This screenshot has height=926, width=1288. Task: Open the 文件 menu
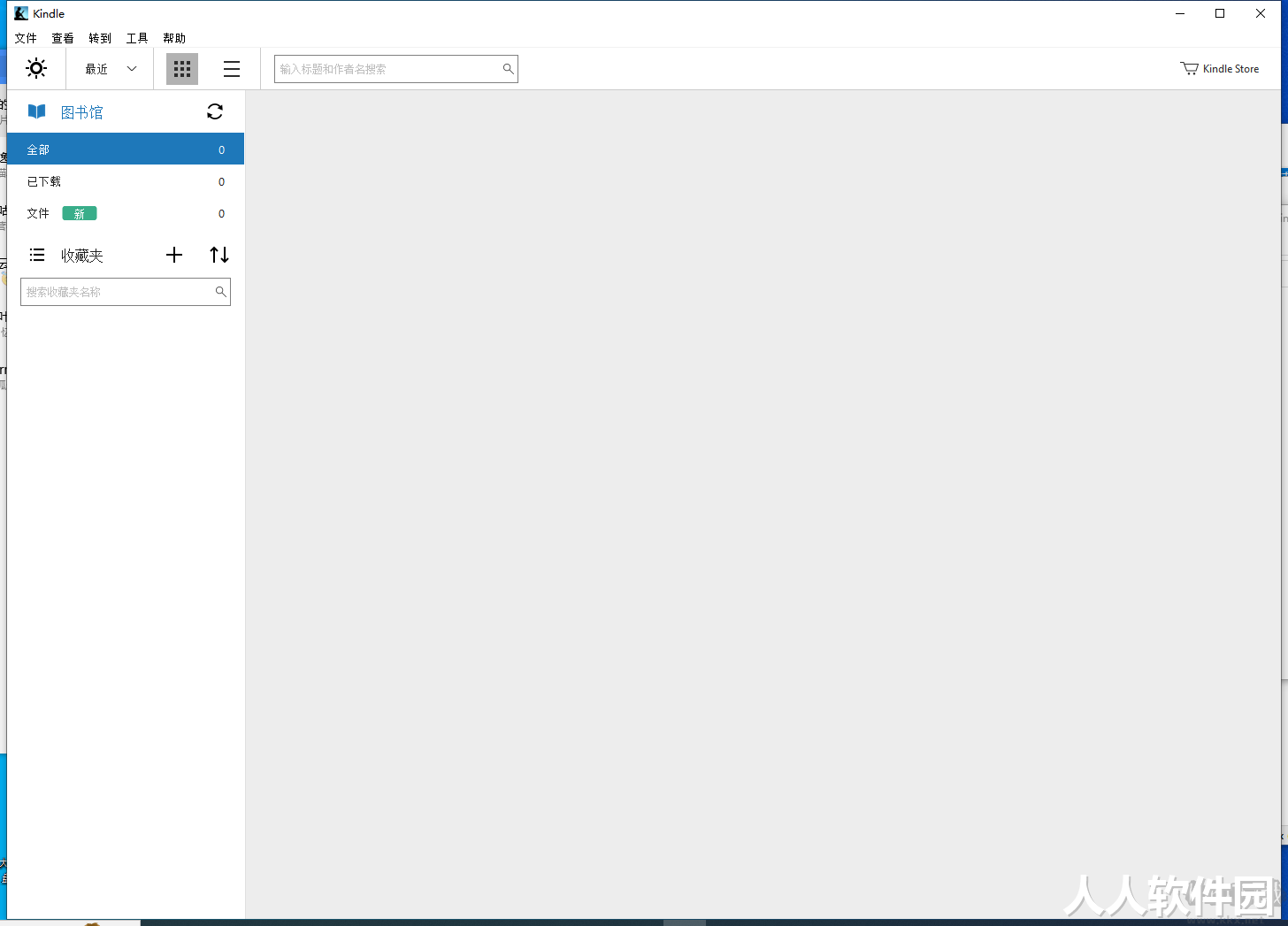(x=26, y=38)
